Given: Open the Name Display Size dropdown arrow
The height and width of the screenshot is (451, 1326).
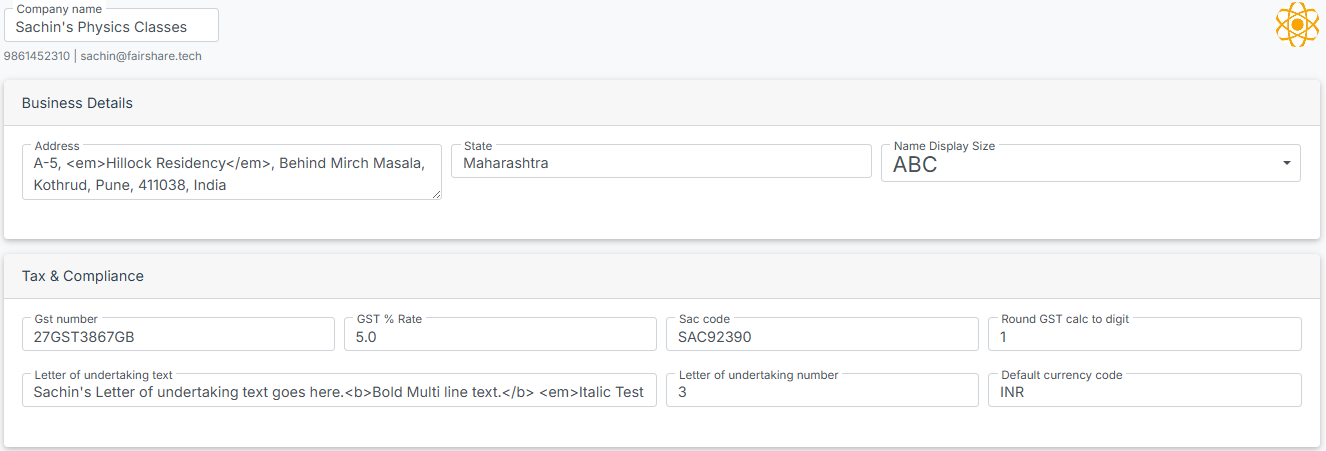Looking at the screenshot, I should [1286, 164].
